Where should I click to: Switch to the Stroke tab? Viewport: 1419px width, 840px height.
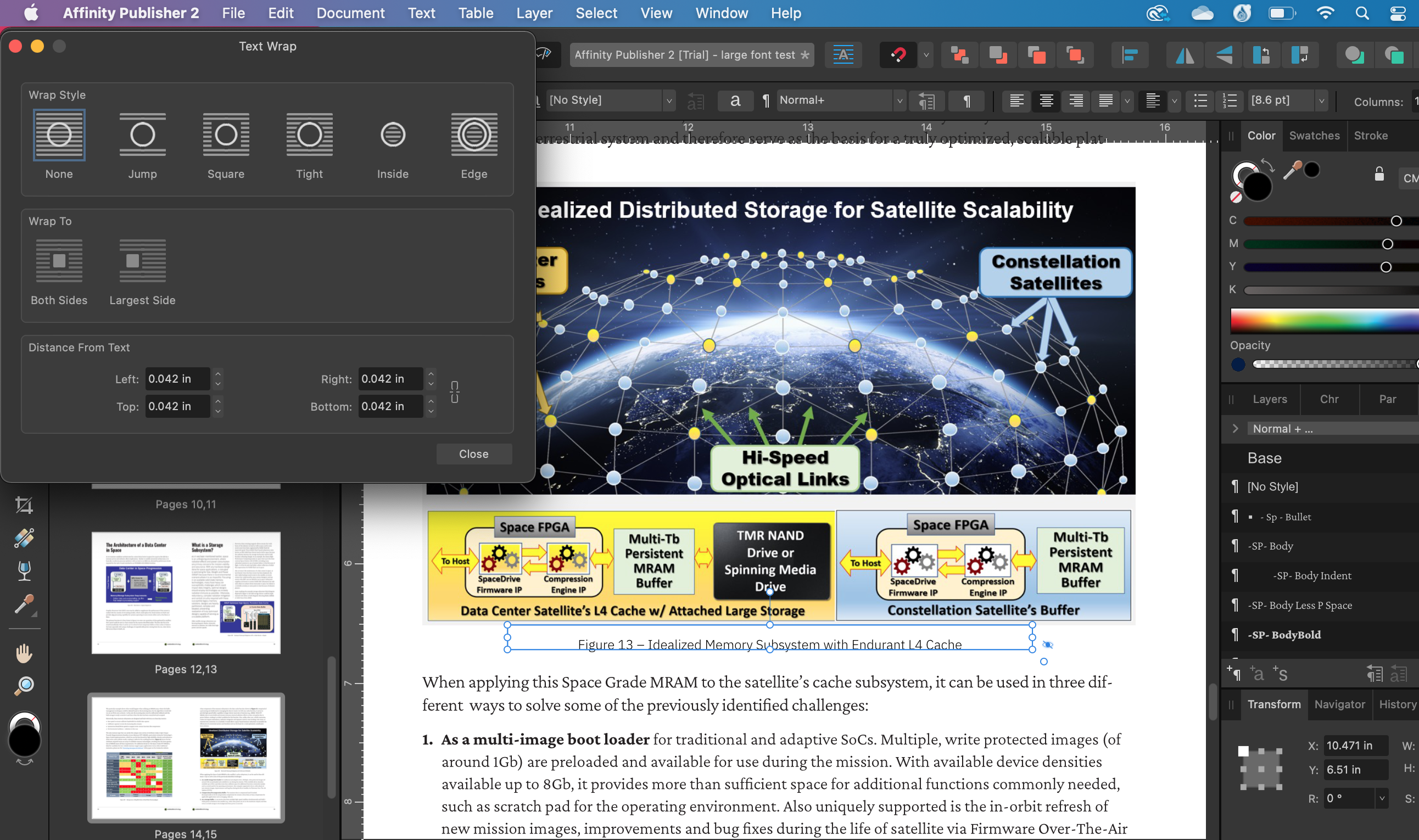[1370, 135]
